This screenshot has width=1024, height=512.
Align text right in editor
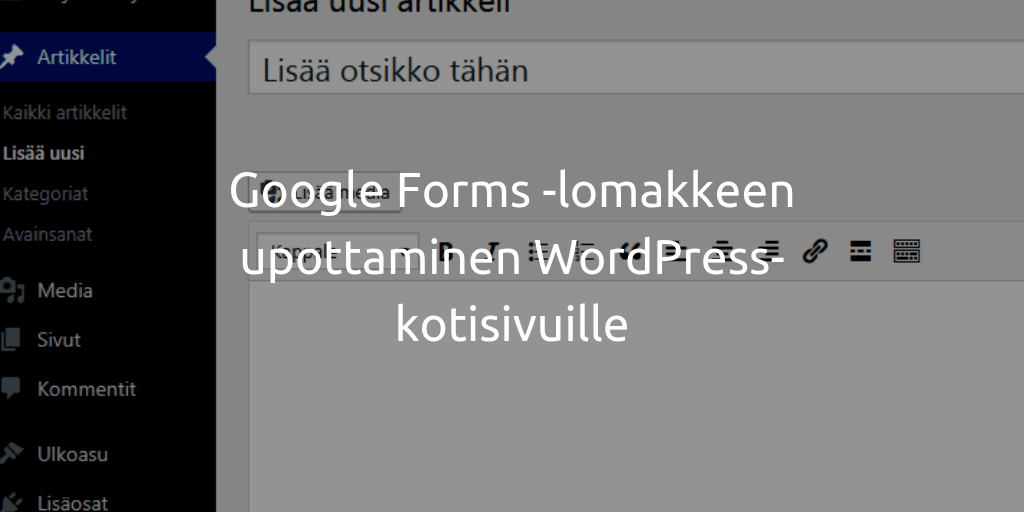(x=769, y=251)
